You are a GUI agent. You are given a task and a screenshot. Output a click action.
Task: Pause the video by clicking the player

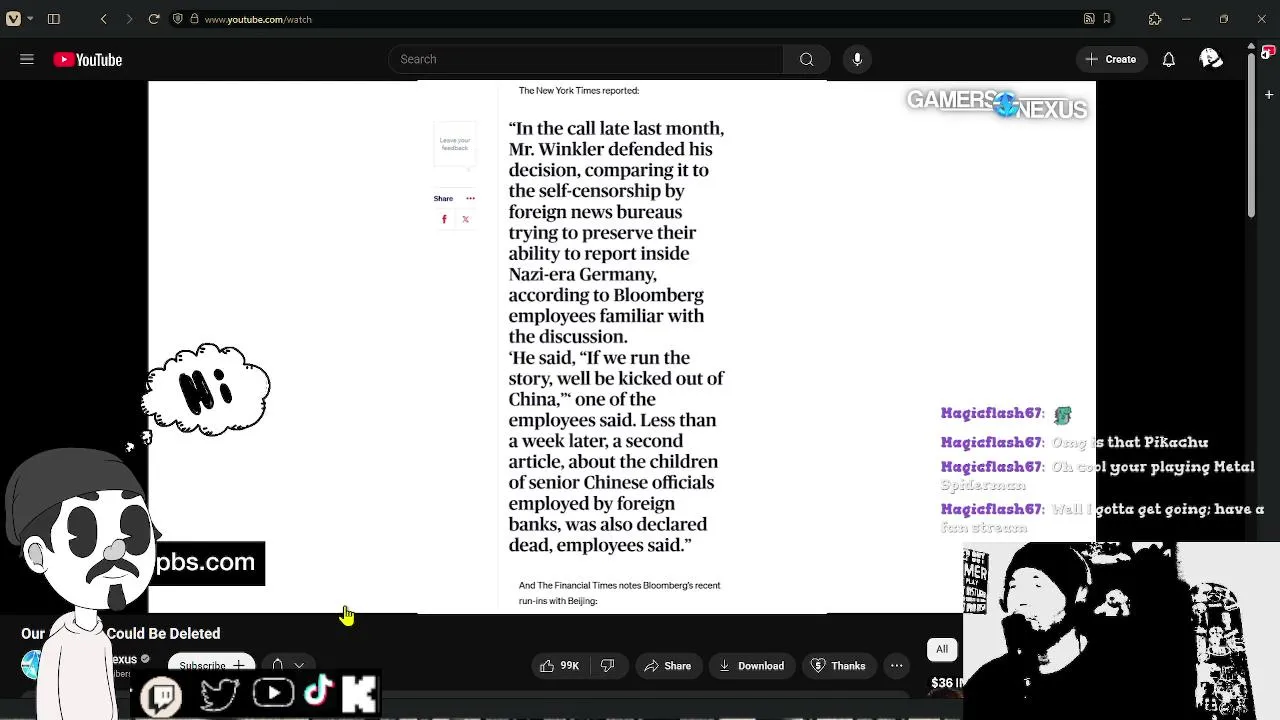(622, 347)
